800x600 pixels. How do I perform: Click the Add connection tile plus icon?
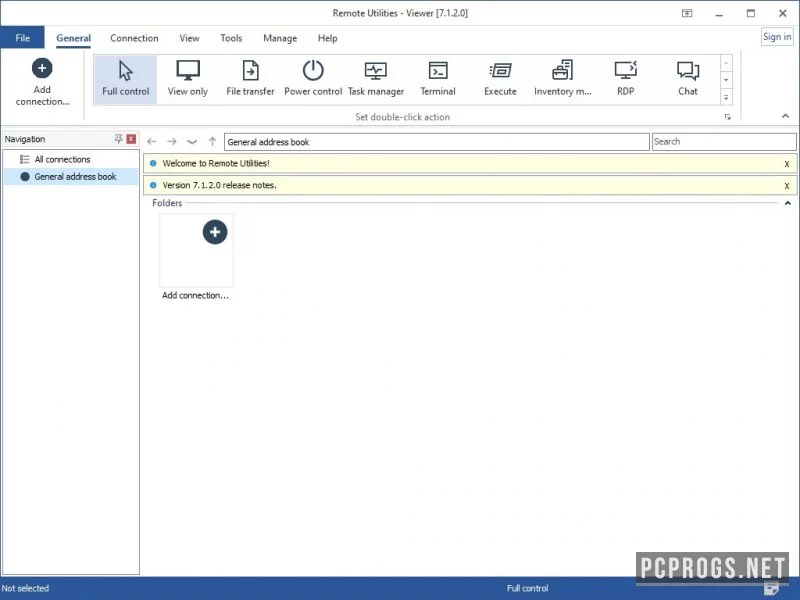[215, 232]
